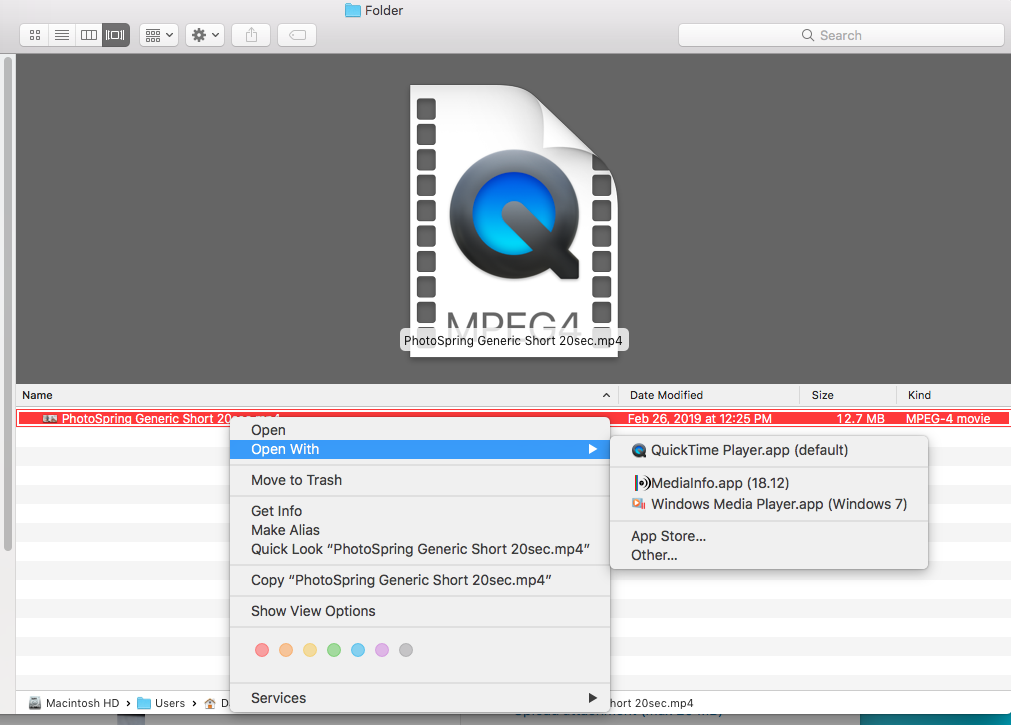Click the file date Feb 26, 2019
The width and height of the screenshot is (1011, 725).
tap(700, 419)
